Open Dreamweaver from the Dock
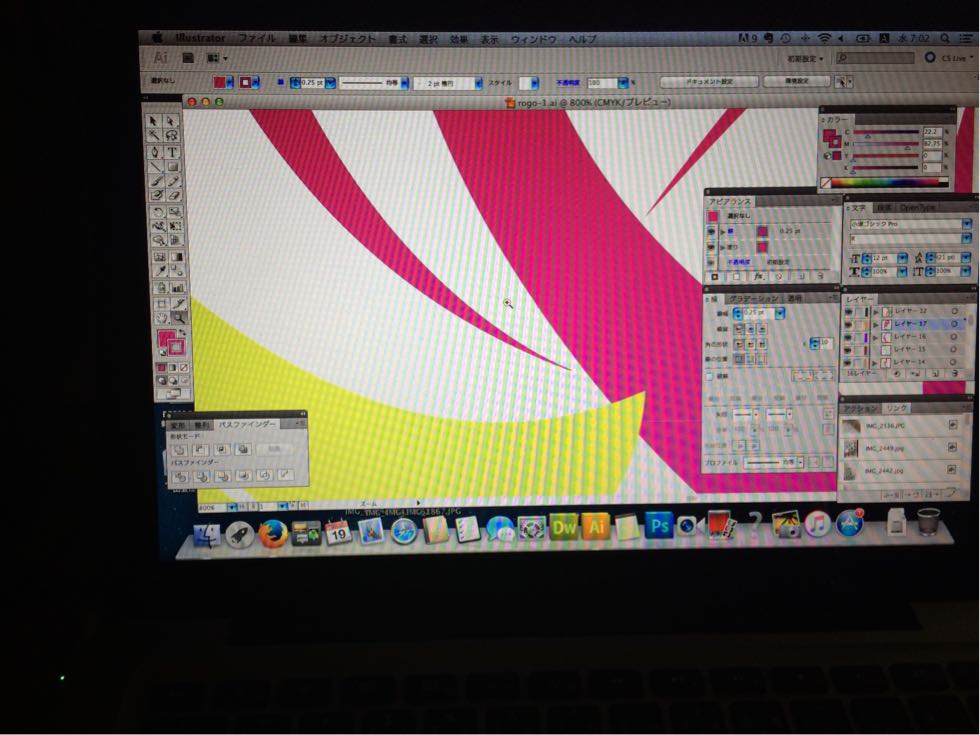 [564, 526]
